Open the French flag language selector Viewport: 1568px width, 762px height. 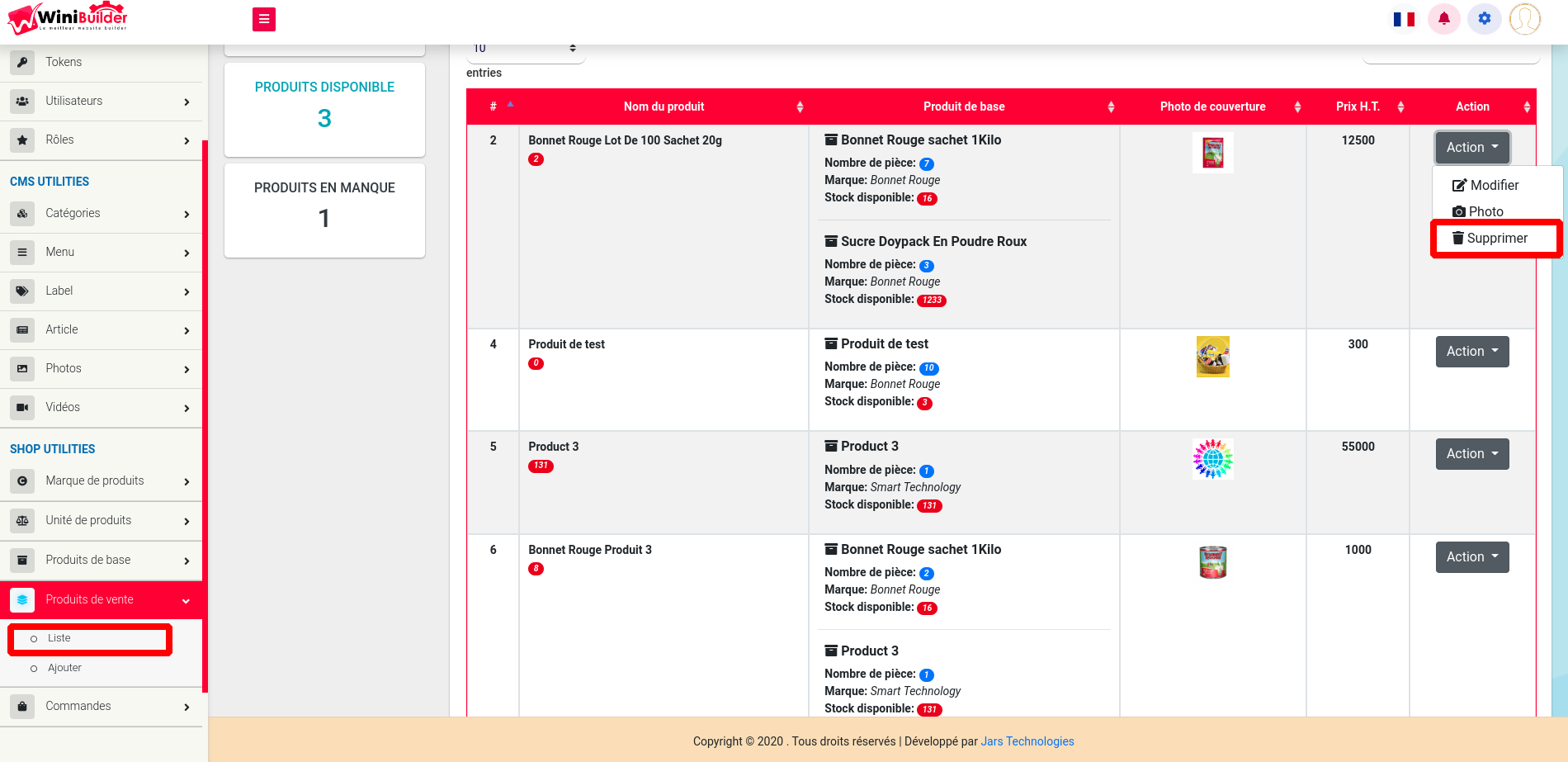[x=1404, y=19]
